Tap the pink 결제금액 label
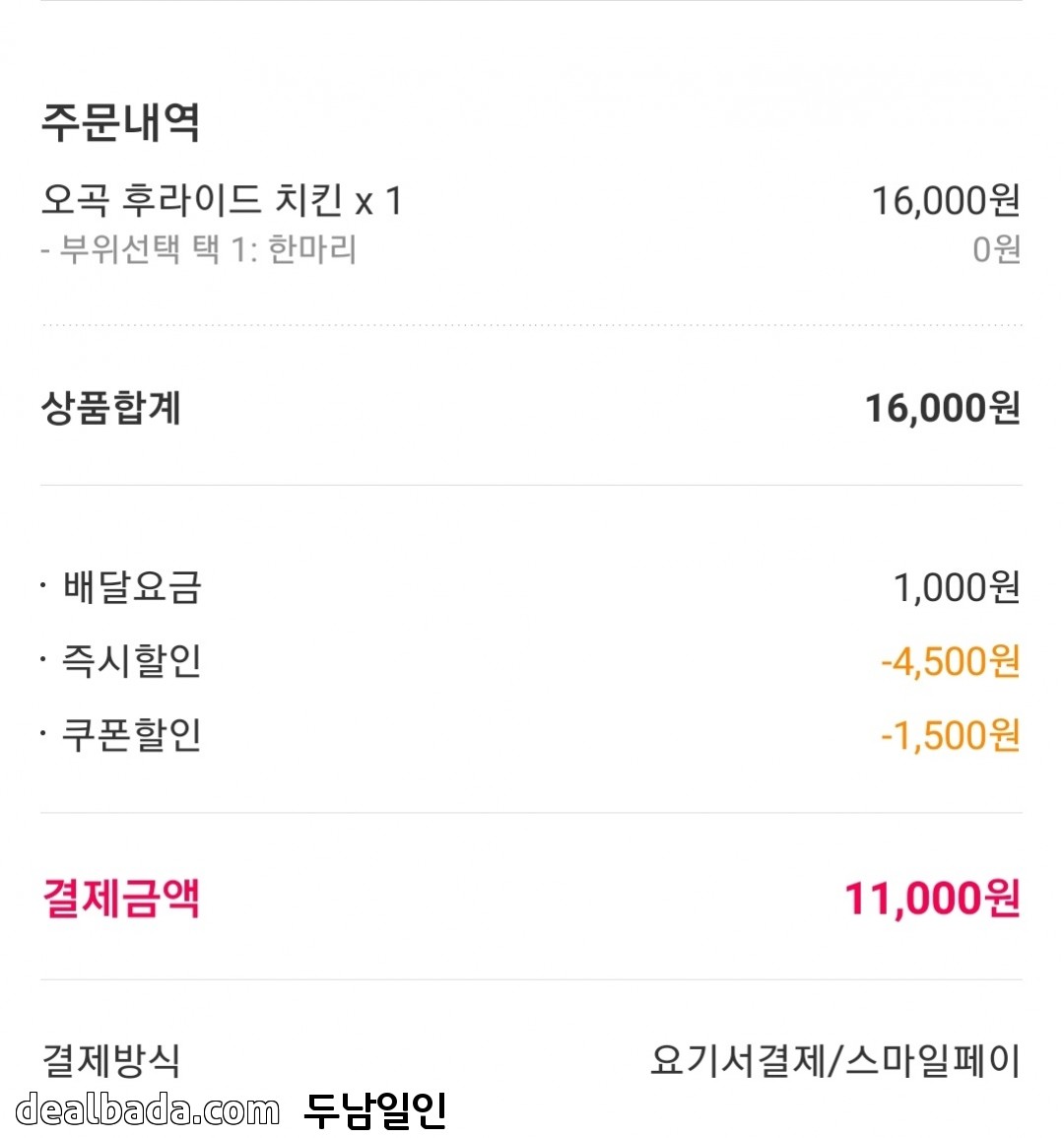This screenshot has width=1064, height=1138. pos(121,898)
